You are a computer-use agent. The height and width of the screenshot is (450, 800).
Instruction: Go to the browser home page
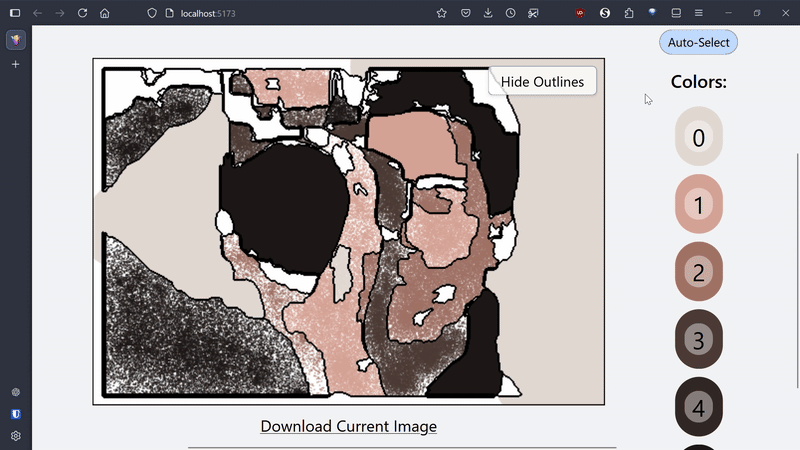pos(105,13)
